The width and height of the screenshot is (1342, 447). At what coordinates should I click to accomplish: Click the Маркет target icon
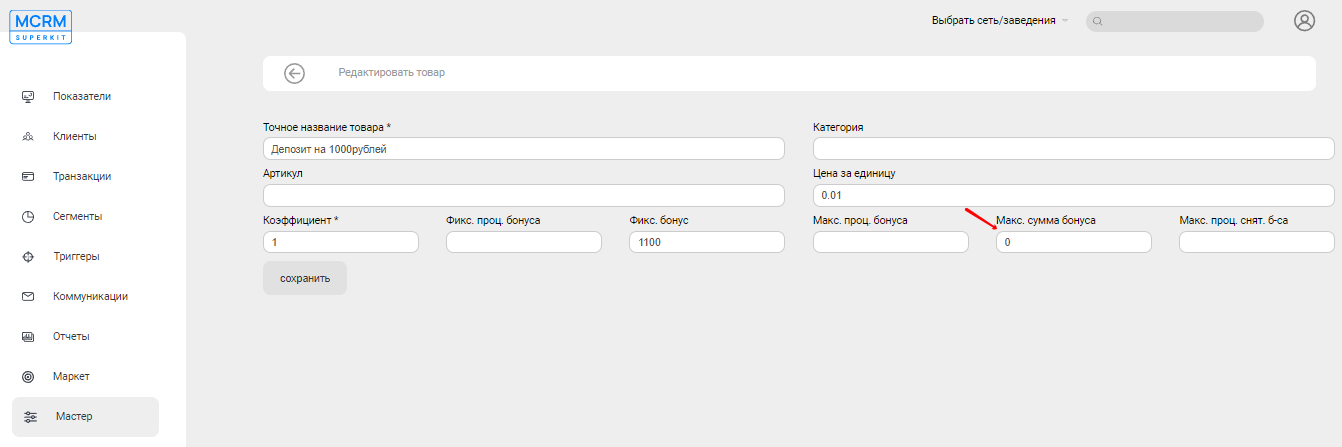(x=28, y=377)
